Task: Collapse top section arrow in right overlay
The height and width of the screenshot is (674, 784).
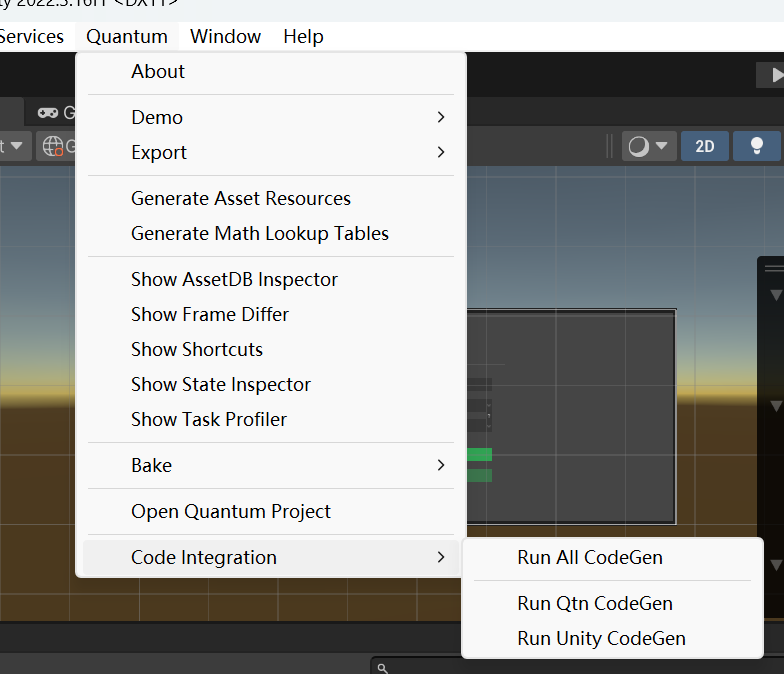Action: pos(776,296)
